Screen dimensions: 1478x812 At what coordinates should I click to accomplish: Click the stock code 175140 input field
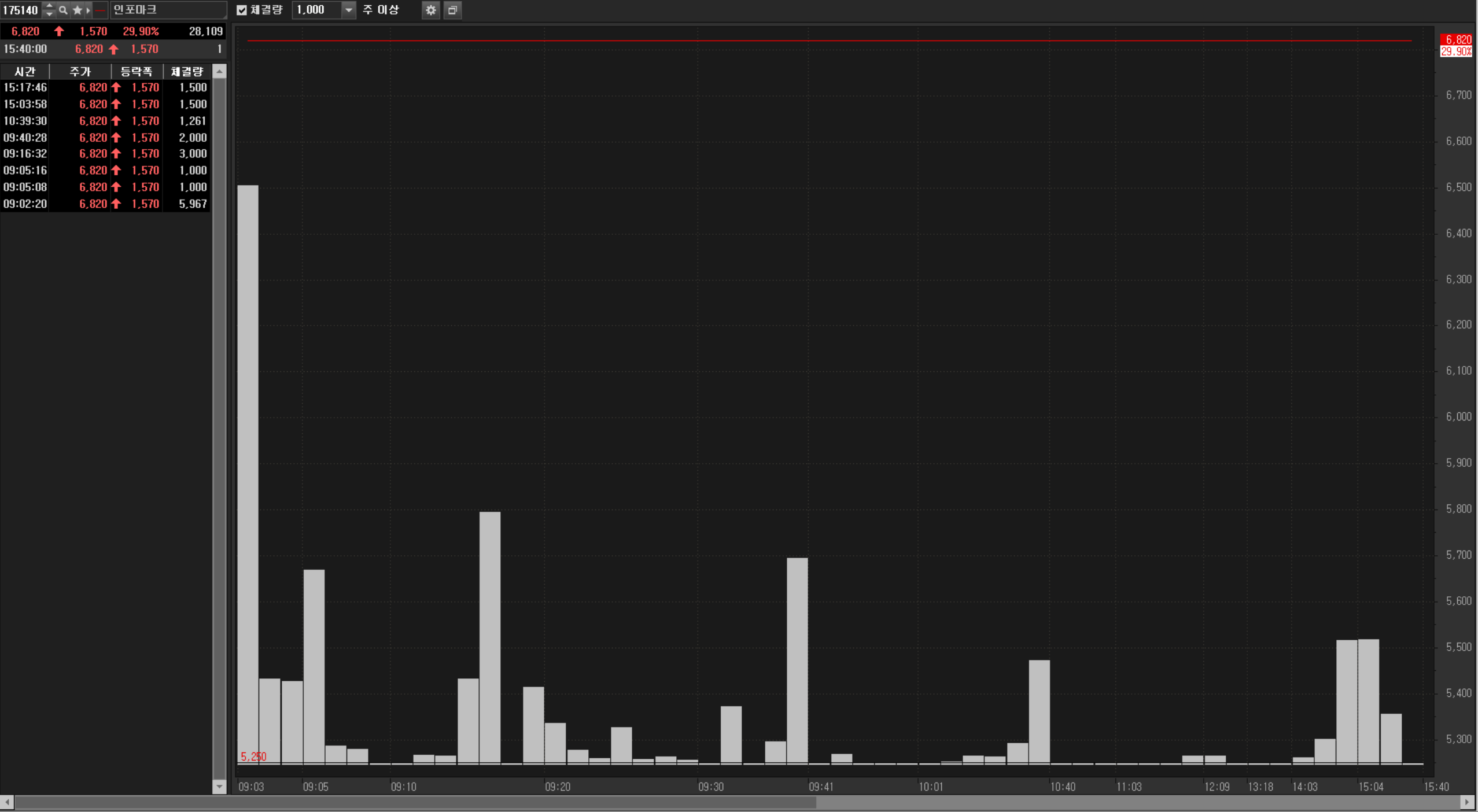21,10
